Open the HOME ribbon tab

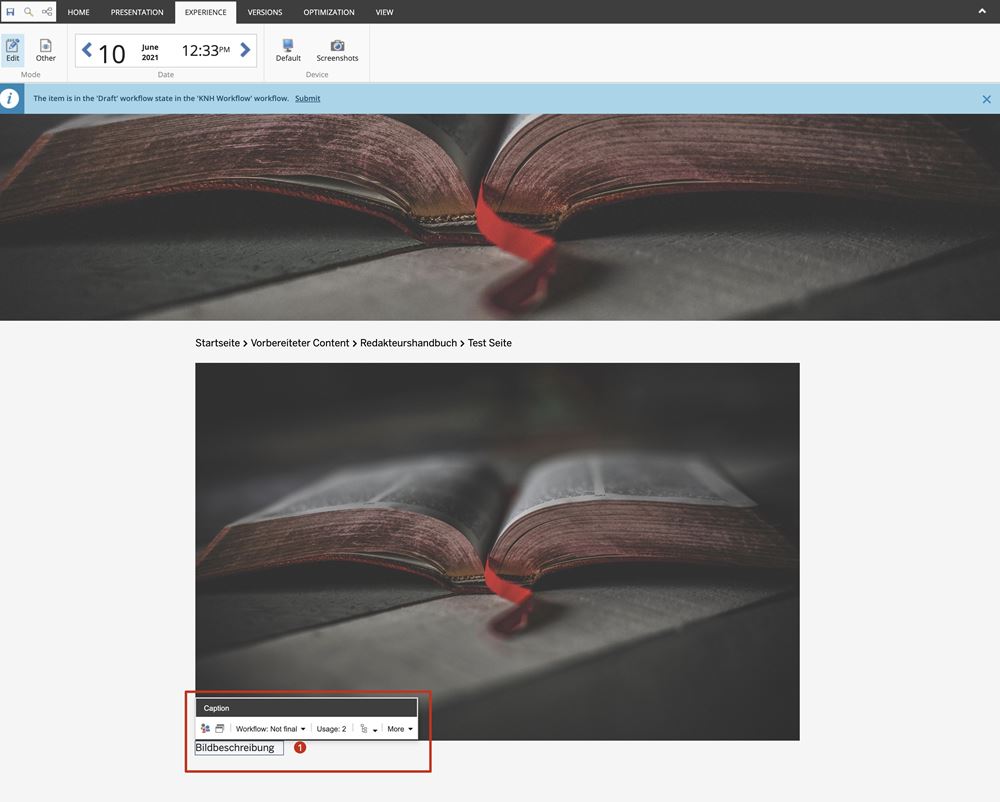78,12
